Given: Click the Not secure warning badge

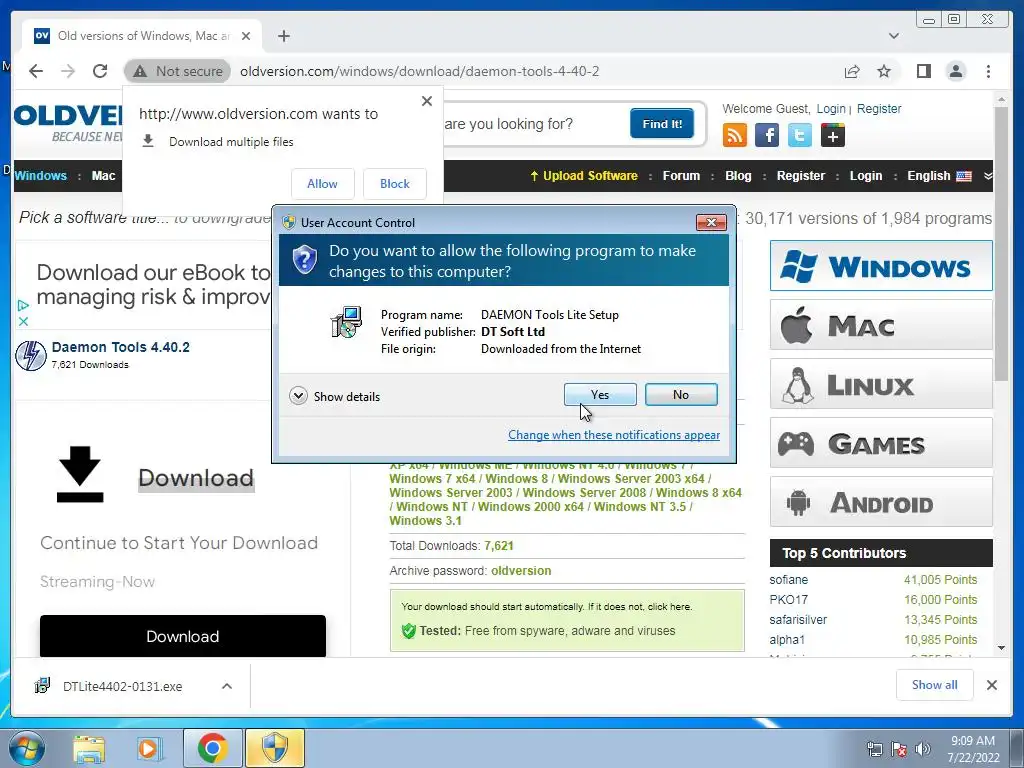Looking at the screenshot, I should coord(178,71).
